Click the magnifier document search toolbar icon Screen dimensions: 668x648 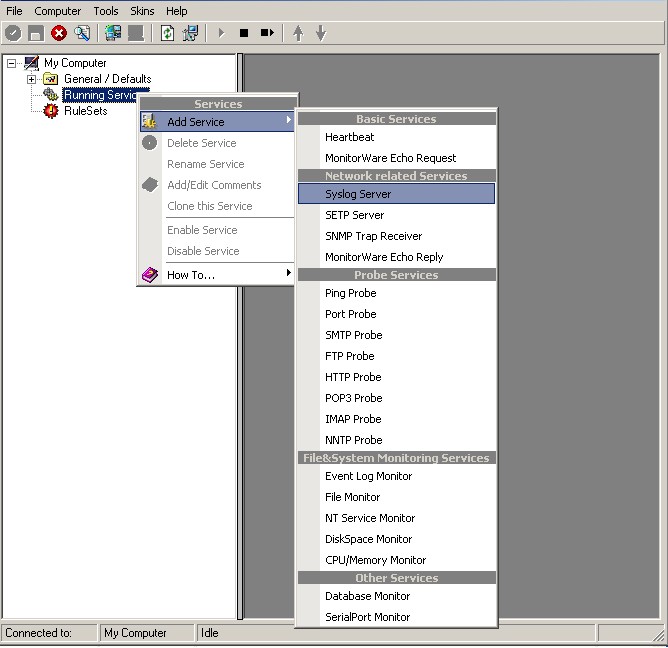point(82,33)
